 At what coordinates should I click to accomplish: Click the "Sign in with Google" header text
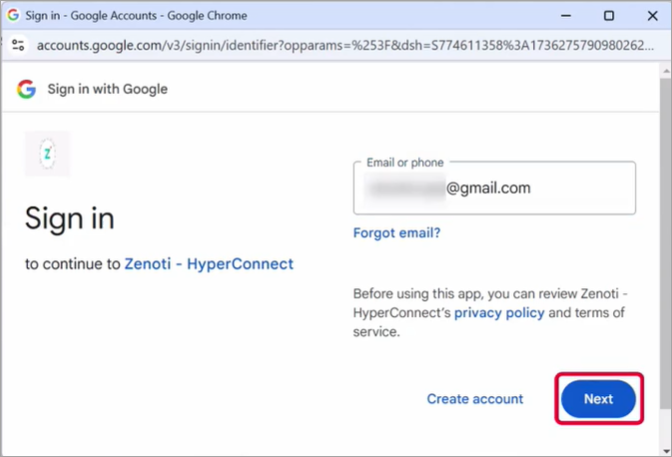pos(108,89)
